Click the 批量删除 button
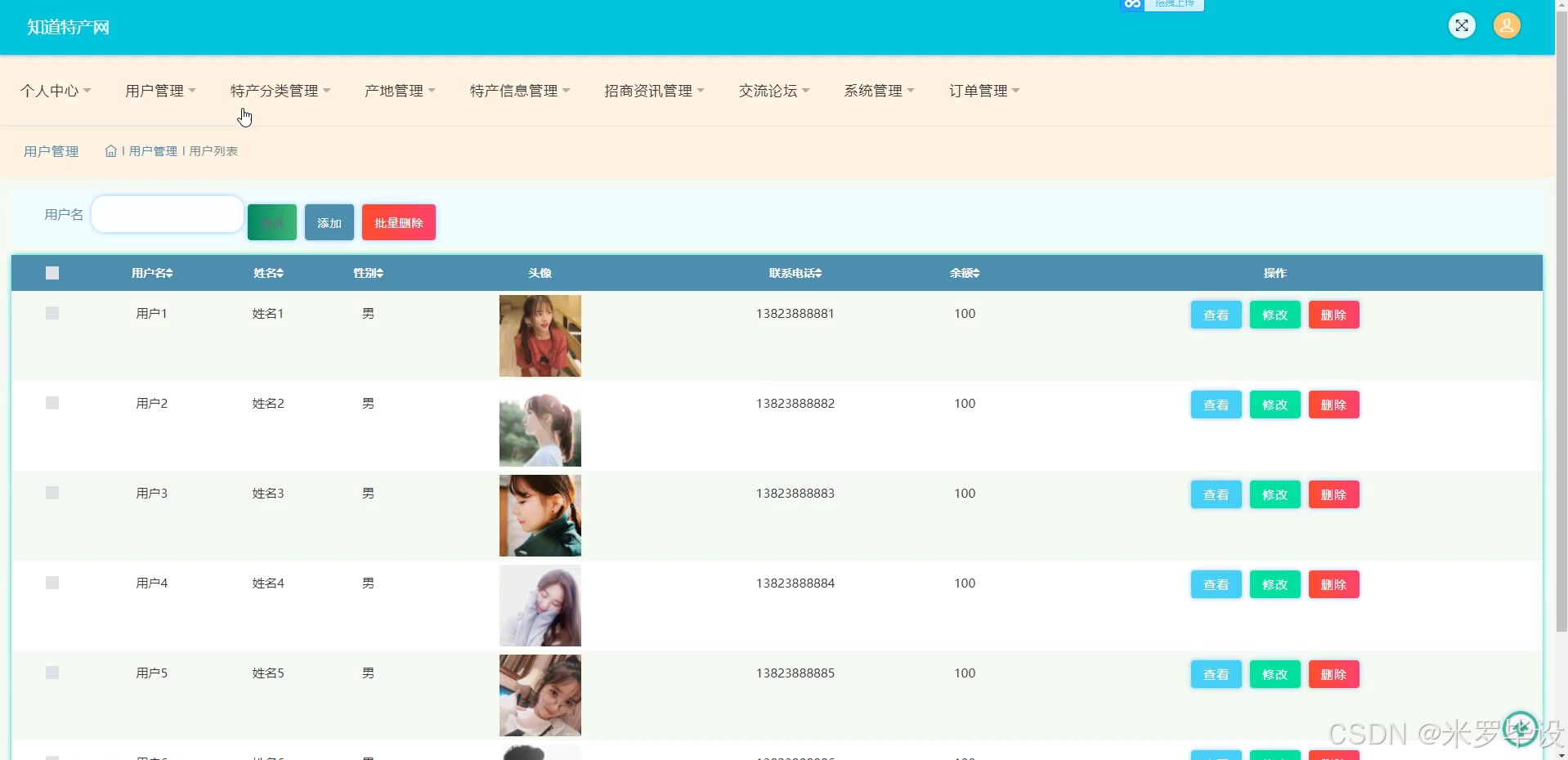This screenshot has height=760, width=1568. tap(399, 222)
